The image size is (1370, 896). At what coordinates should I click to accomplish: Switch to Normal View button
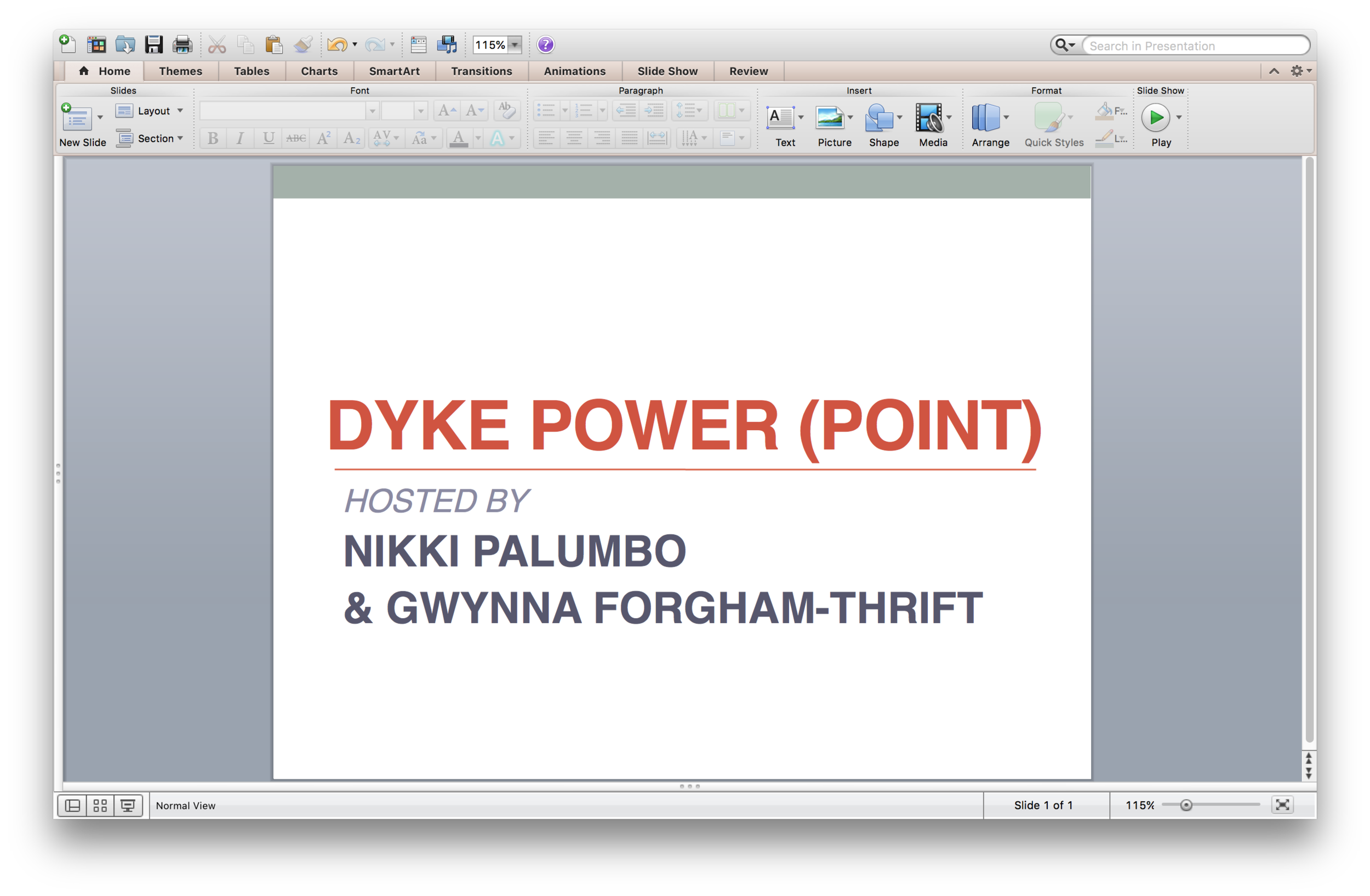(x=72, y=806)
